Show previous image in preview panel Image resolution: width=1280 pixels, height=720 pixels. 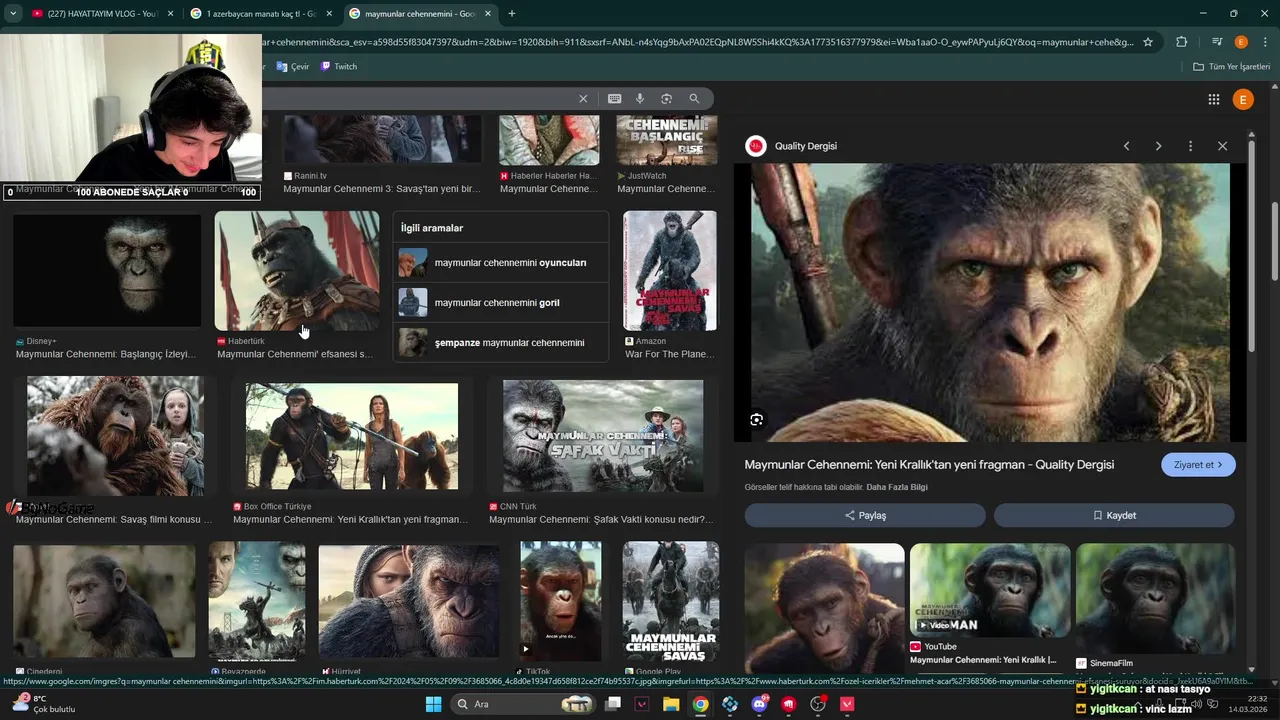click(x=1127, y=146)
